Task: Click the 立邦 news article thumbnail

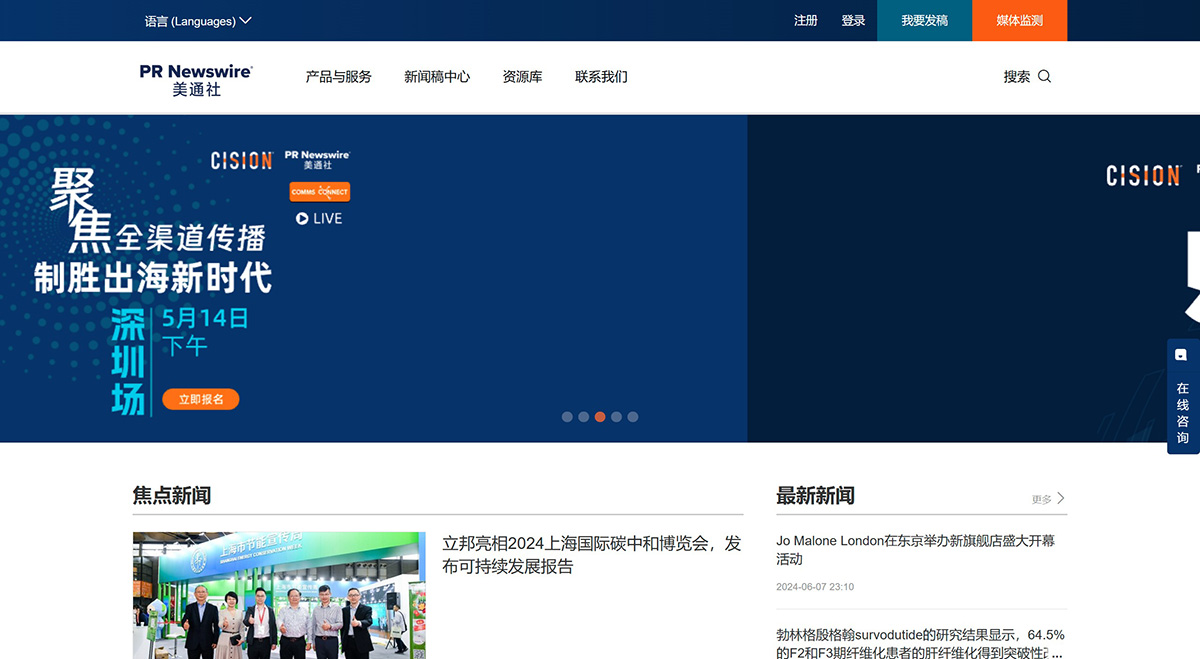Action: pyautogui.click(x=278, y=595)
